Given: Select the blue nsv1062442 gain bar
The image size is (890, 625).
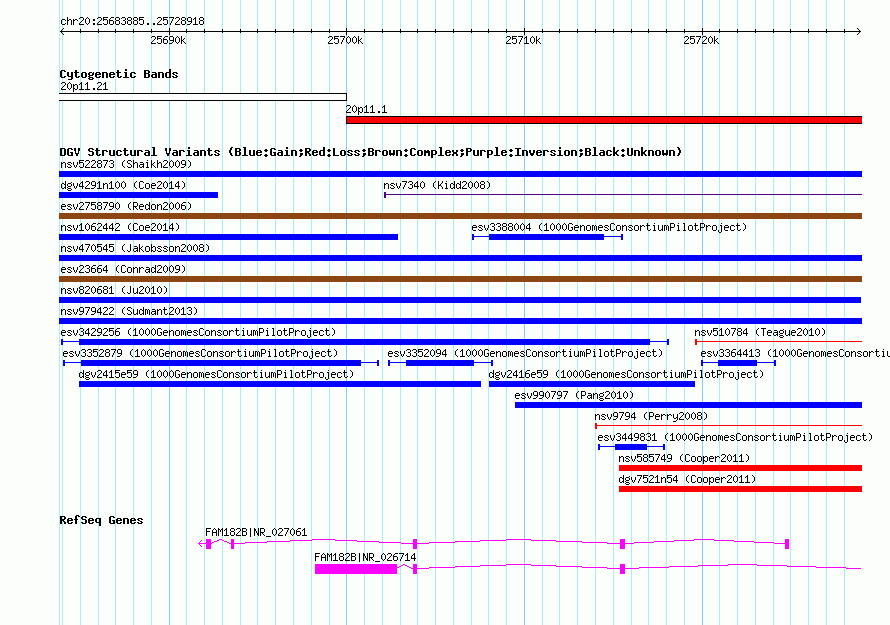Looking at the screenshot, I should click(x=228, y=237).
